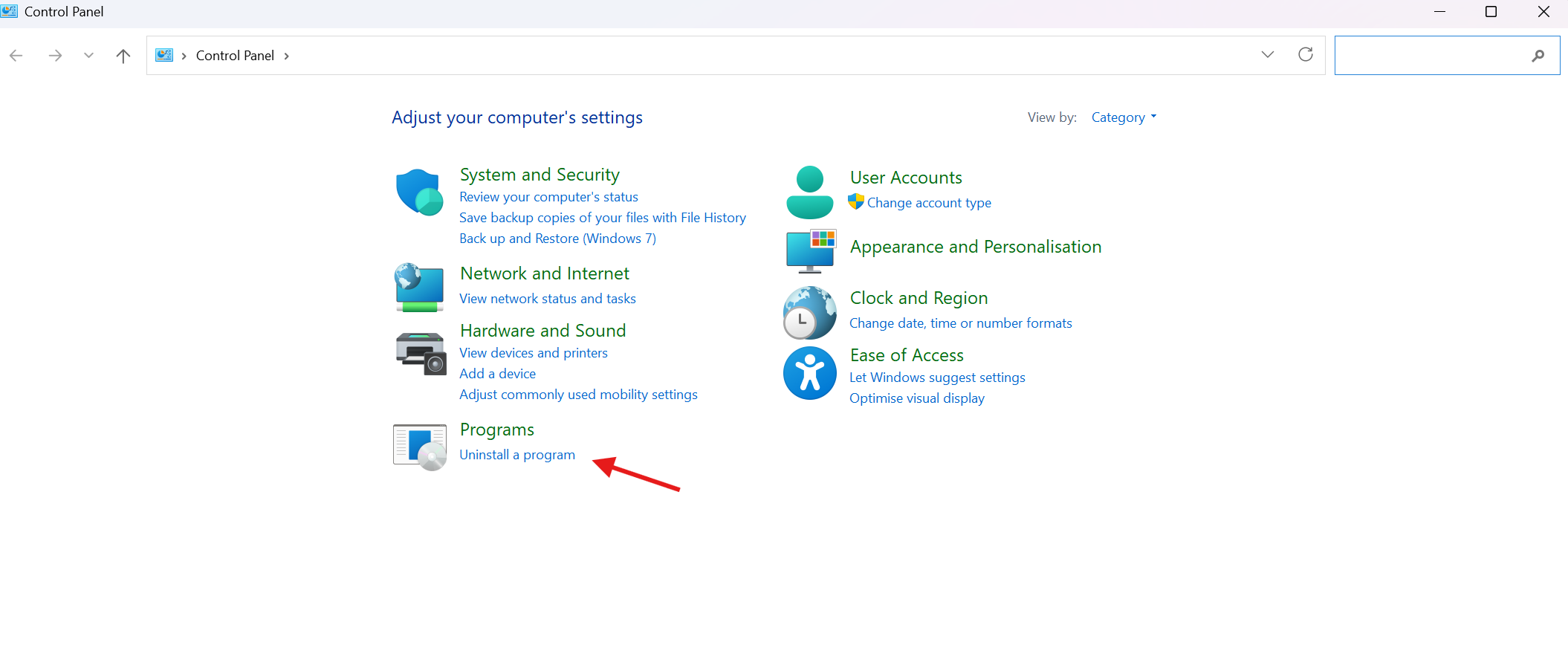Open the View by Category dropdown

click(1124, 117)
